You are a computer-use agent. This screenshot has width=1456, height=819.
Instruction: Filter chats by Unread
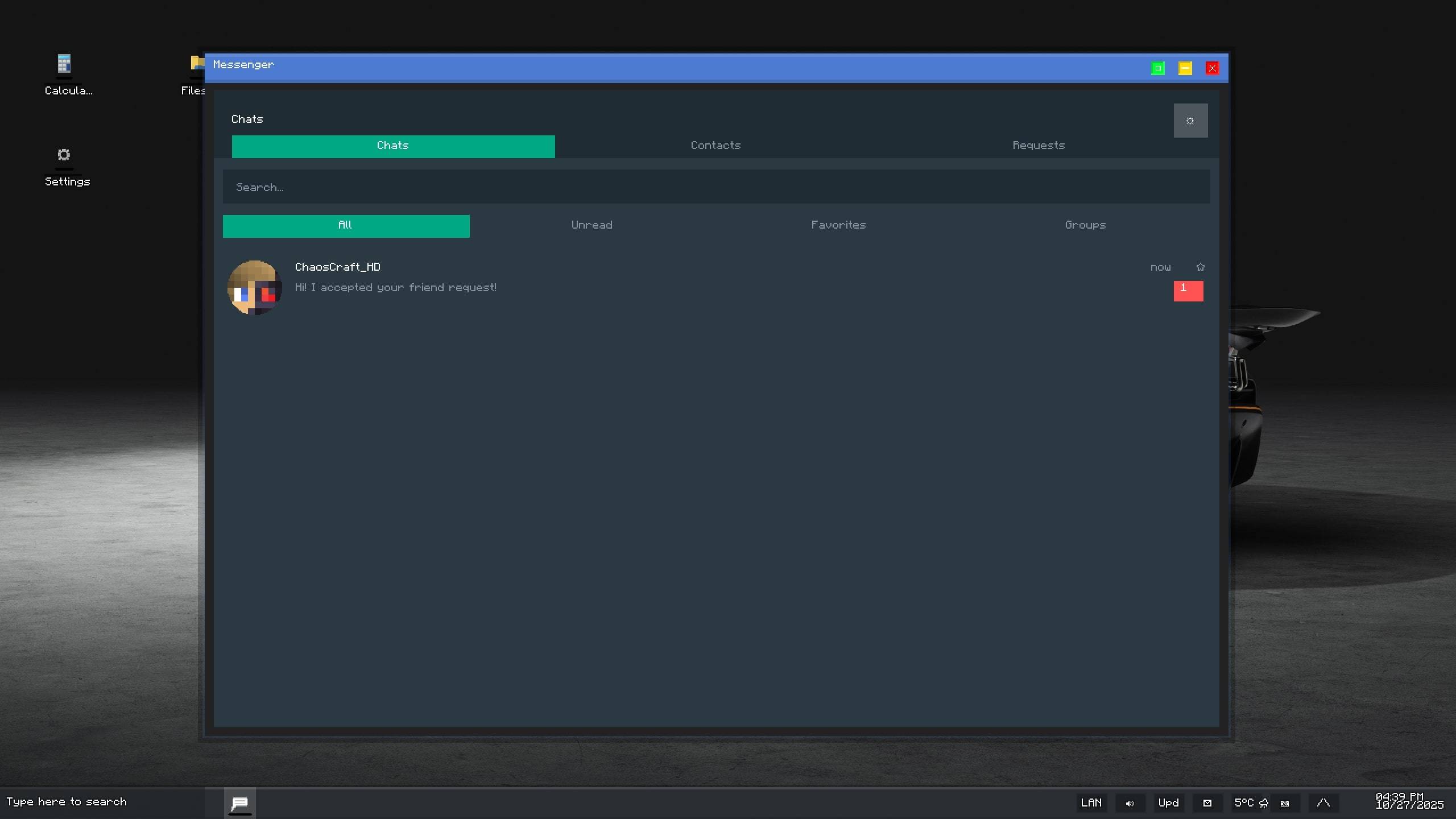(x=592, y=226)
